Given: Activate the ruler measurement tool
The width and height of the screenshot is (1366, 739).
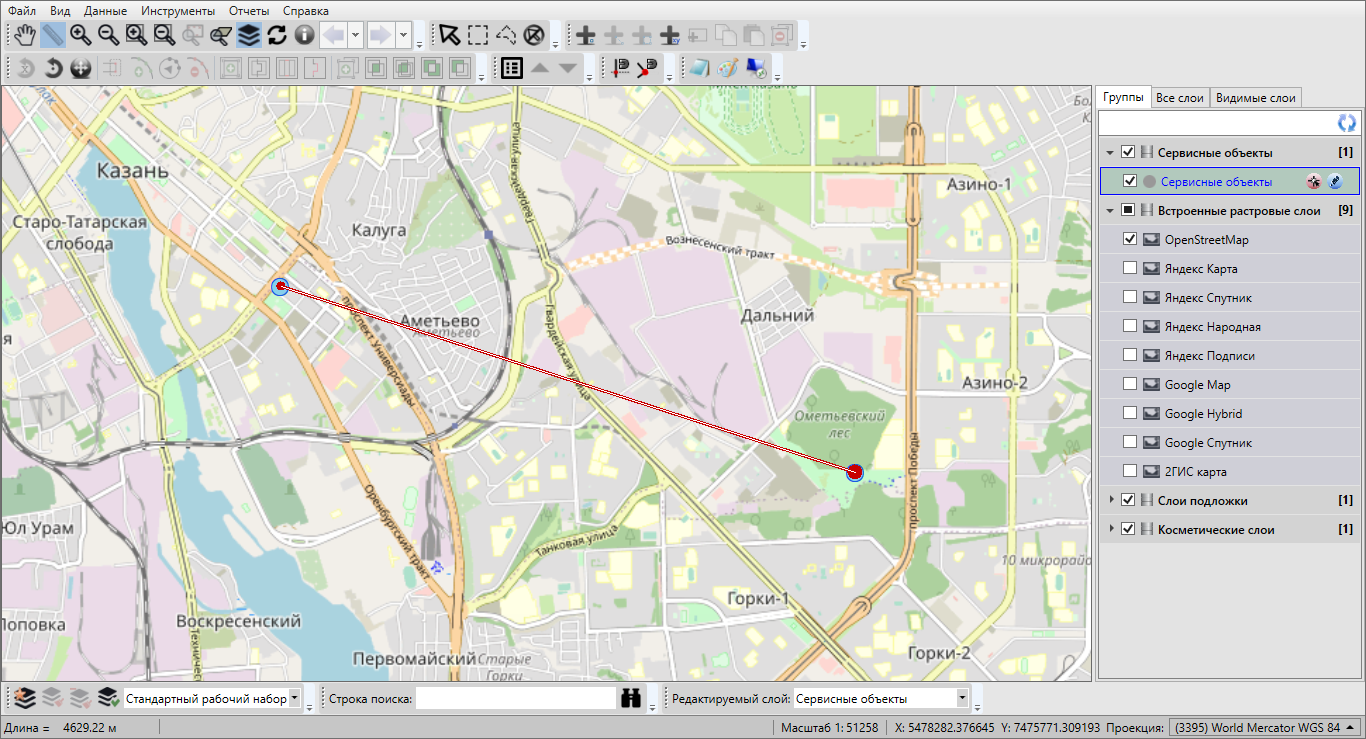Looking at the screenshot, I should [53, 36].
